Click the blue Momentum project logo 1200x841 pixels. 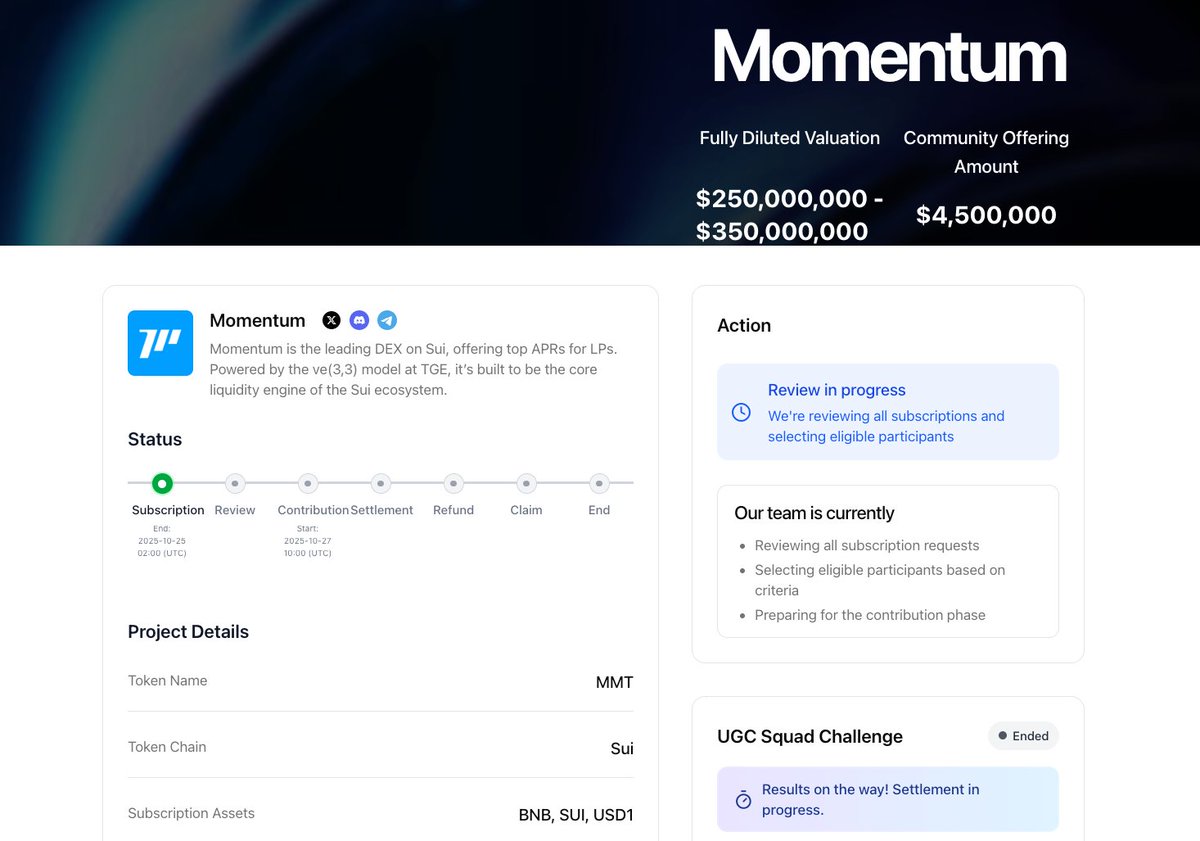[x=160, y=343]
